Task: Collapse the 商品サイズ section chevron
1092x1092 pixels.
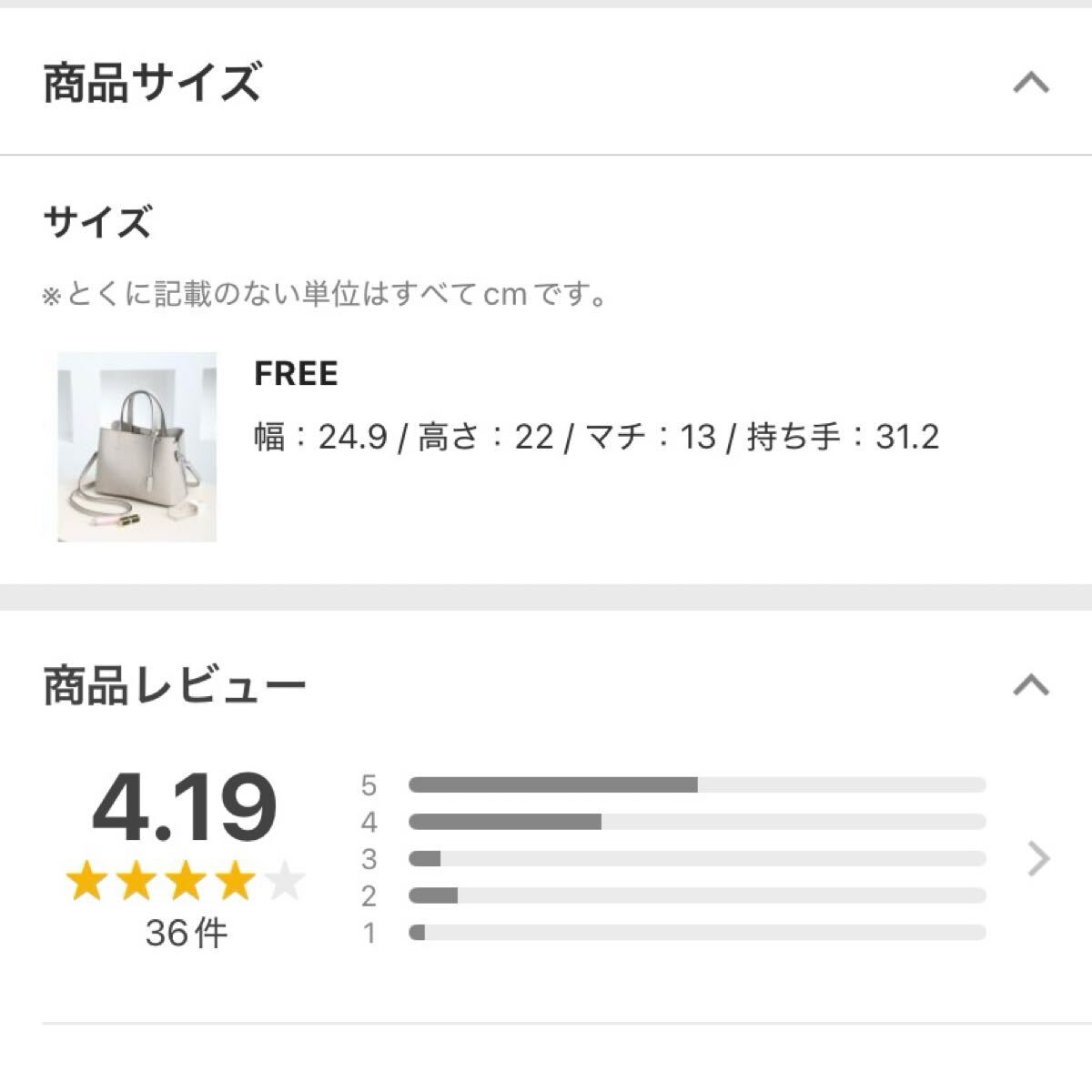Action: pos(1029,82)
